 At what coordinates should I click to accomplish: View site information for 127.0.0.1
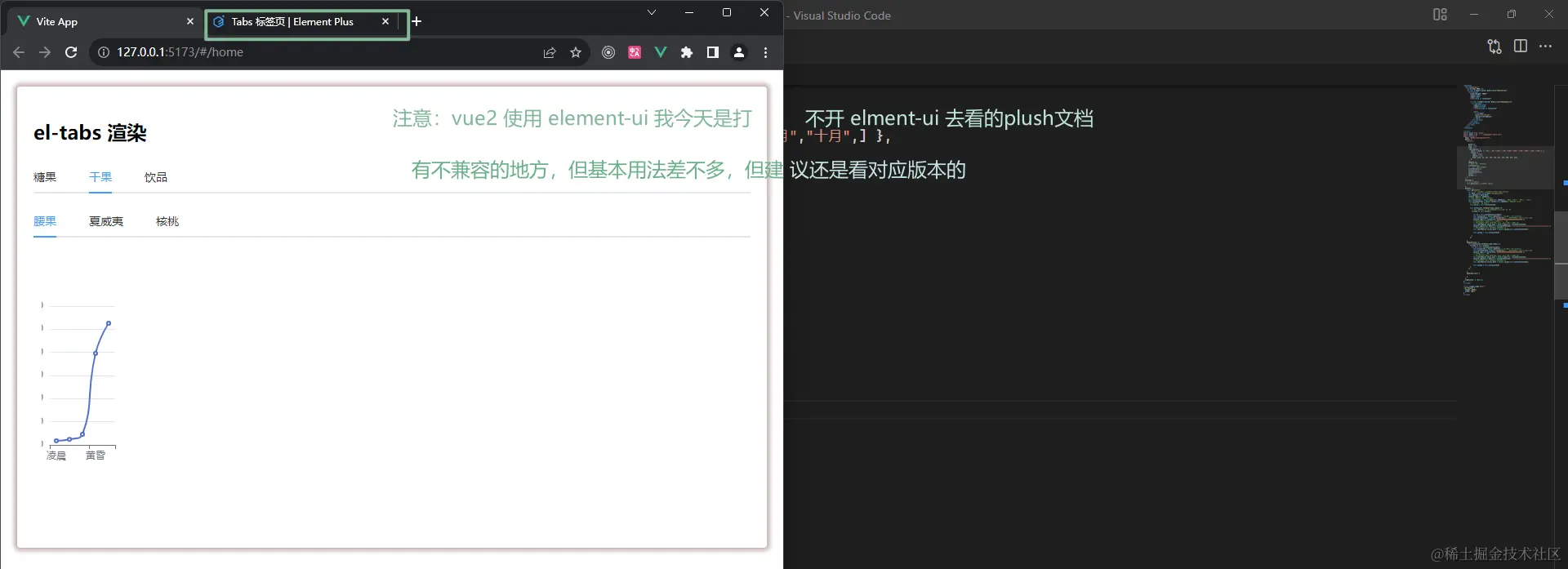coord(104,52)
